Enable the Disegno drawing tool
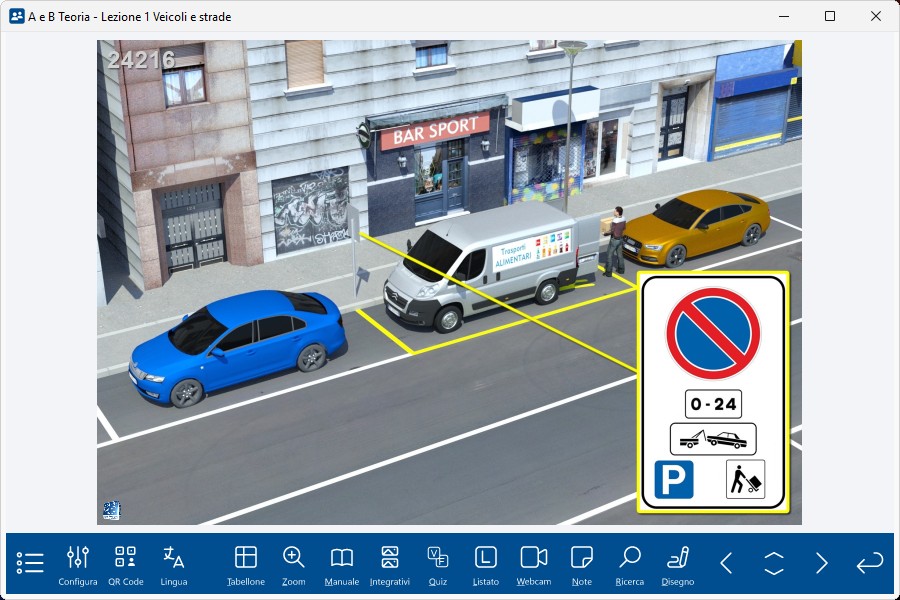Screen dimensions: 900x600 [x=678, y=564]
